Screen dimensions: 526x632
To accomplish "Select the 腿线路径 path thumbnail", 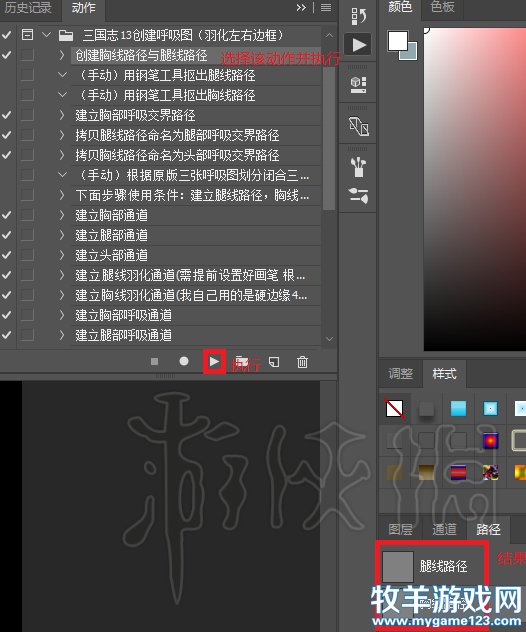I will point(397,566).
